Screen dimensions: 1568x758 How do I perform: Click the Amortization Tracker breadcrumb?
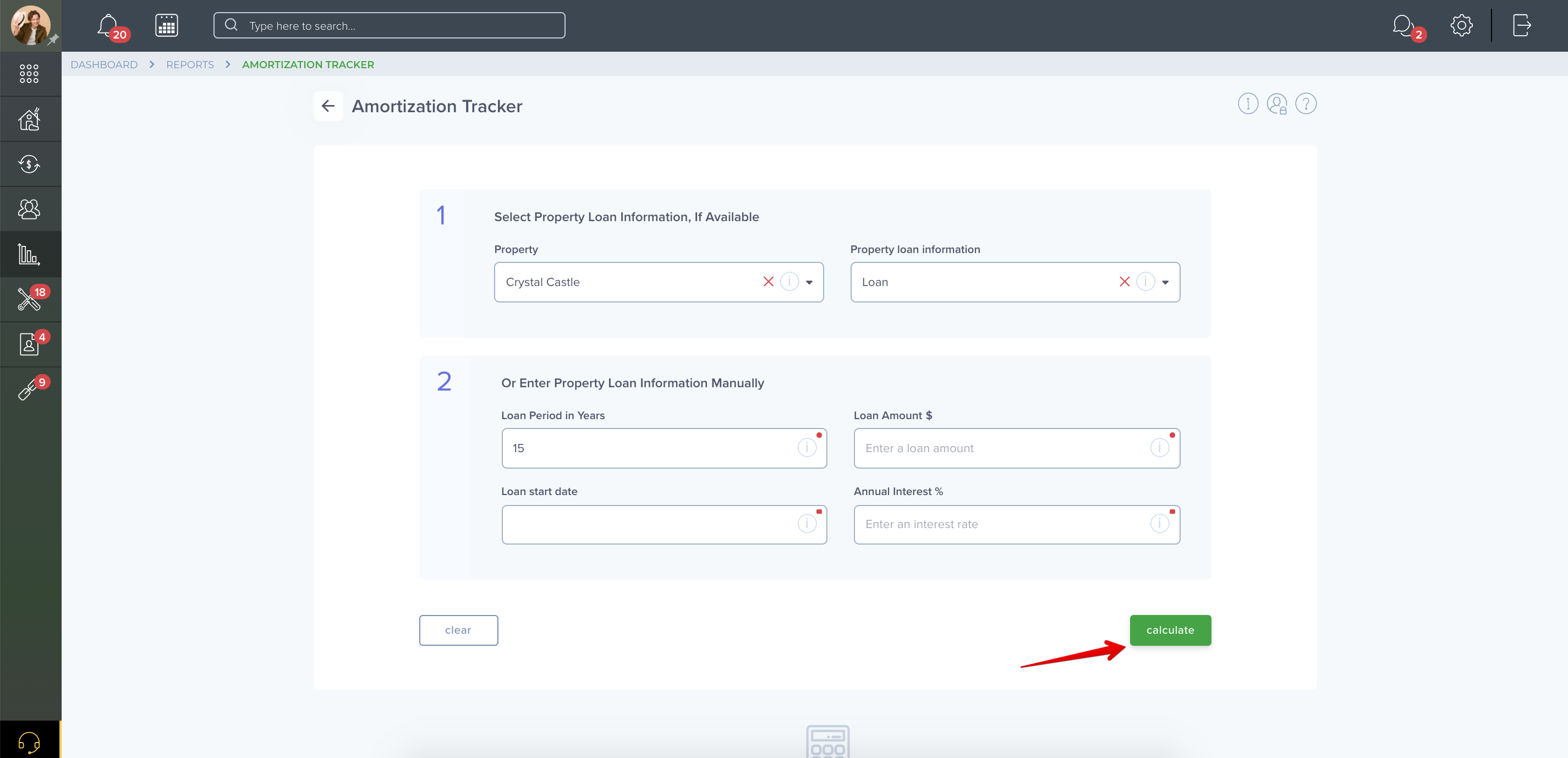click(x=308, y=64)
